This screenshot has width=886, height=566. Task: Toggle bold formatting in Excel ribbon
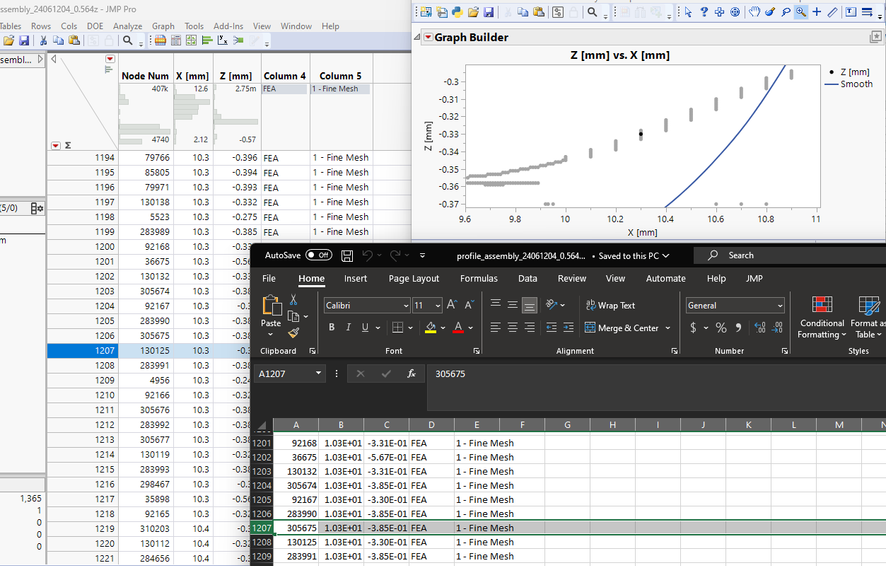point(330,328)
